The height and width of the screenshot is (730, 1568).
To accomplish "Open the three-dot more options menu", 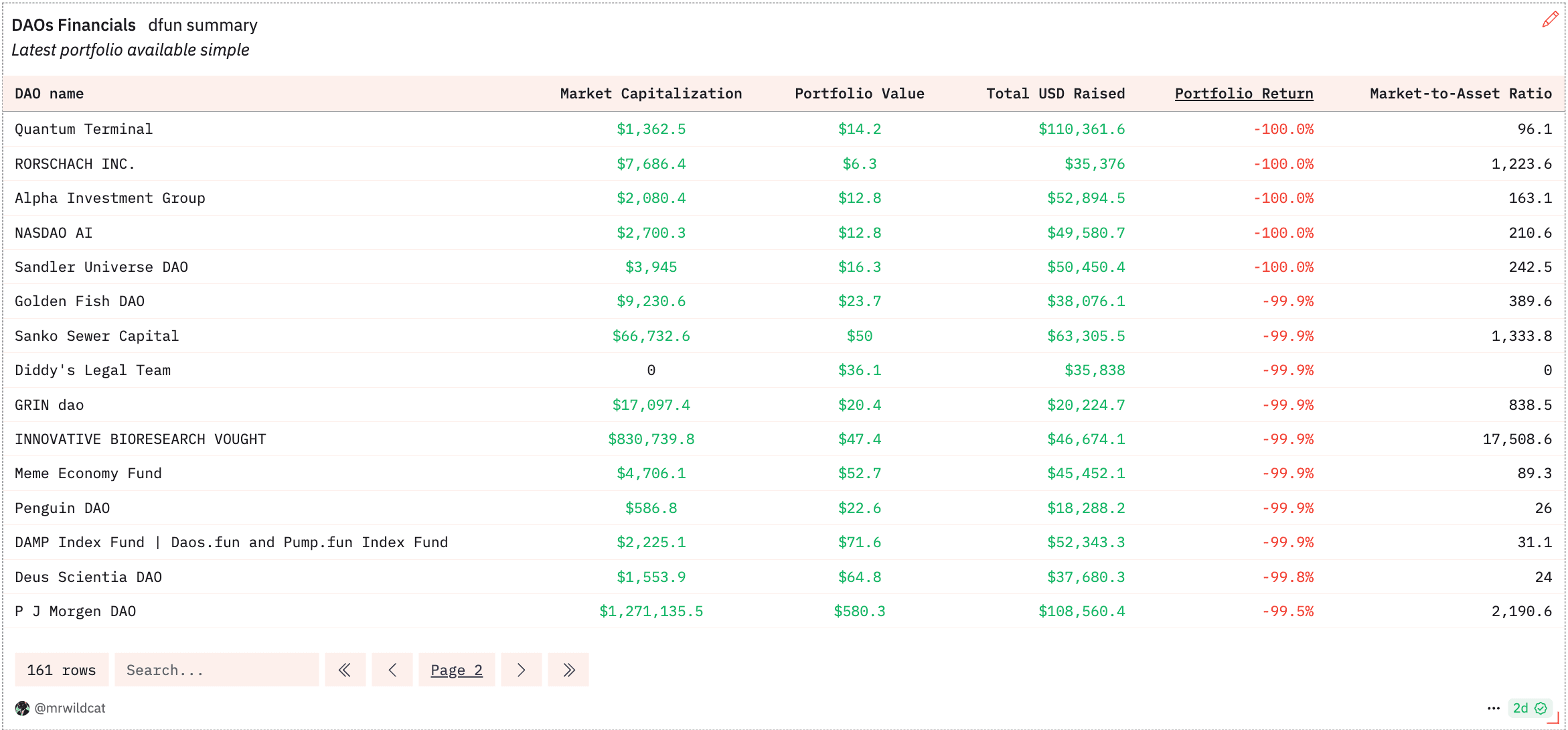I will (x=1494, y=708).
